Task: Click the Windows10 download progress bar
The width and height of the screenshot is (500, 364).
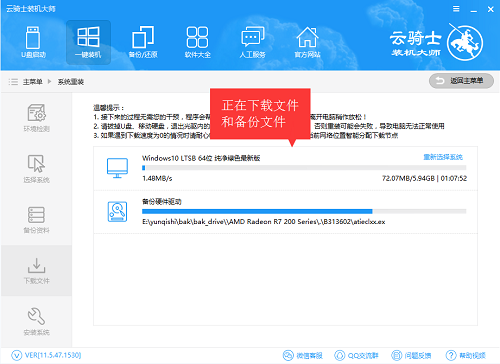Action: click(304, 168)
